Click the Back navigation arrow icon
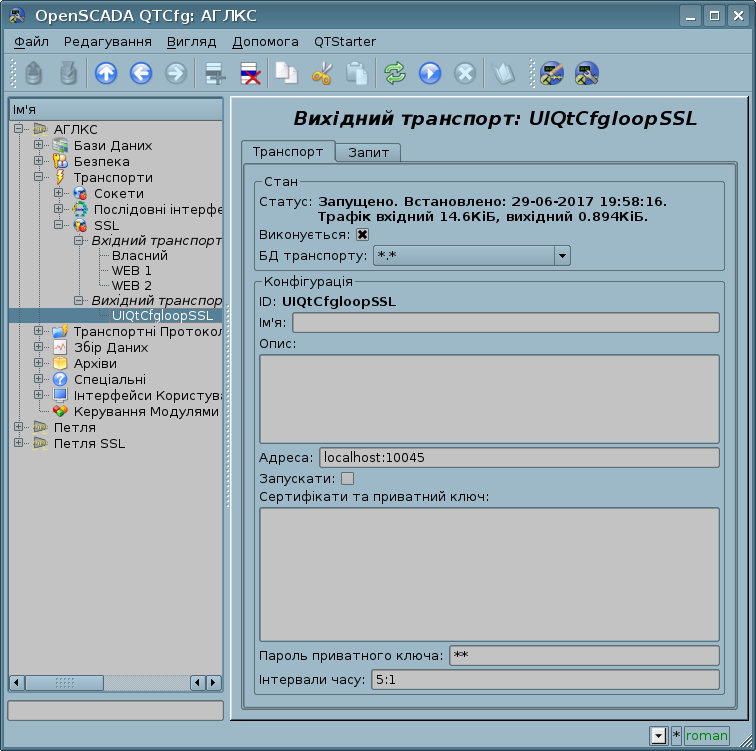 pos(140,73)
